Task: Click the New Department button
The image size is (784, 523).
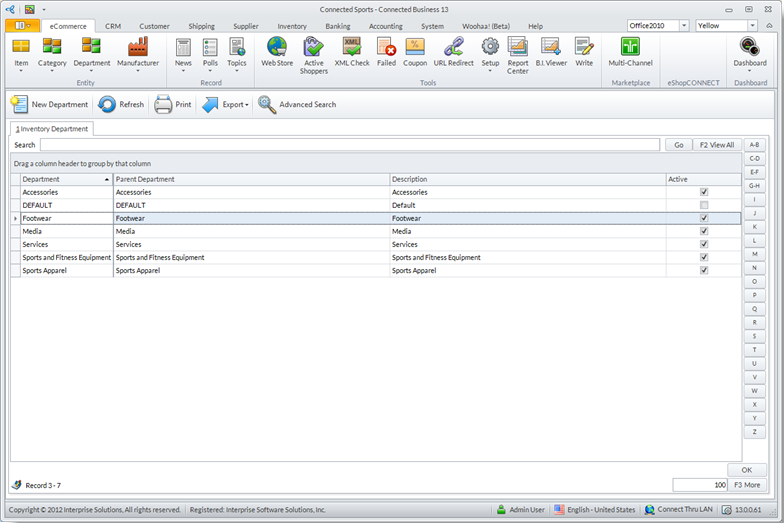Action: point(48,104)
